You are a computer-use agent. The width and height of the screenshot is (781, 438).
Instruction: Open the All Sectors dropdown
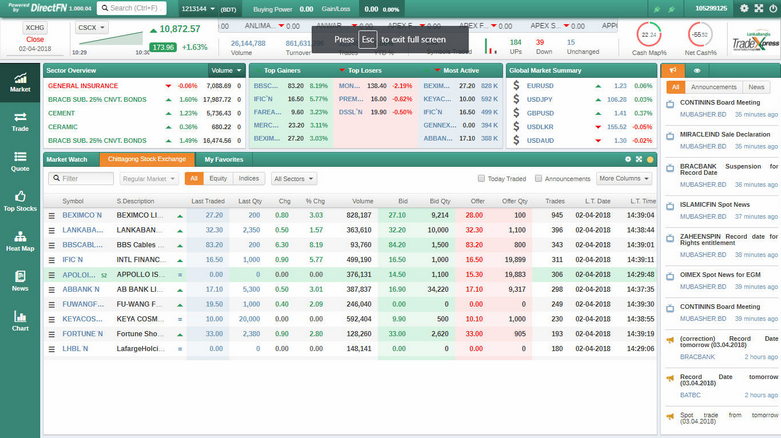click(294, 179)
